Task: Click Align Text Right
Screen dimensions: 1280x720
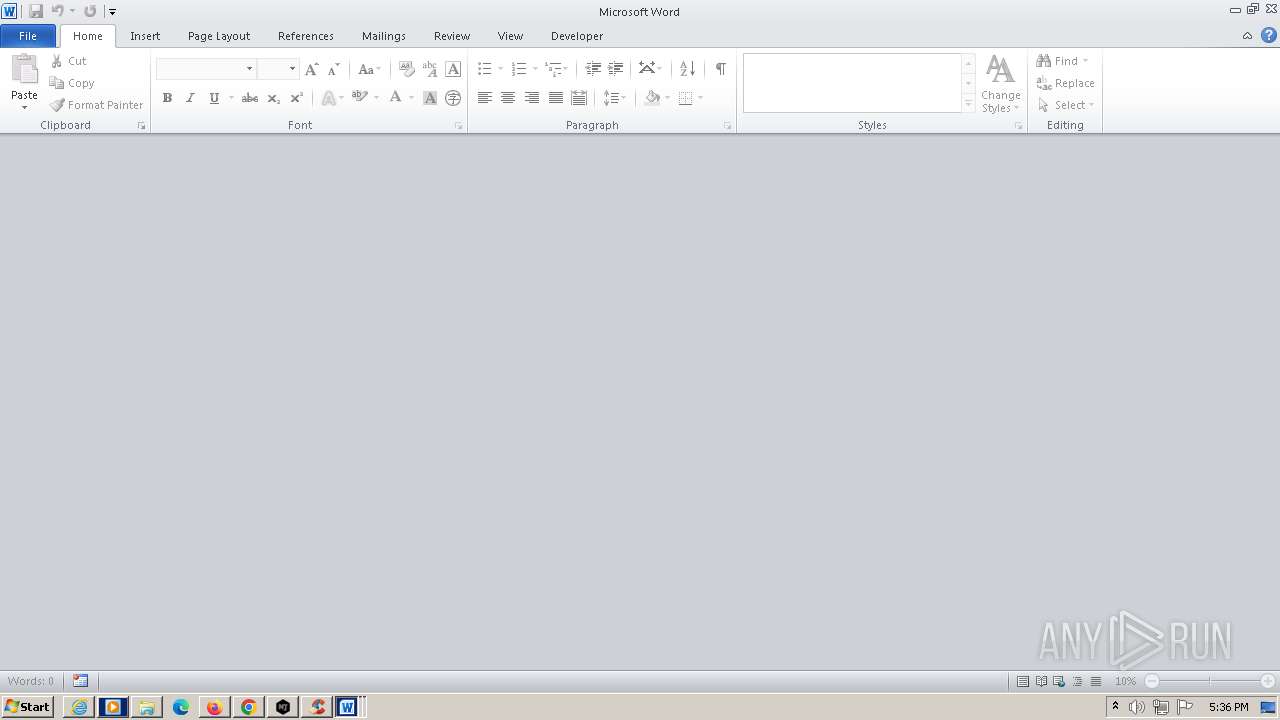Action: [x=532, y=98]
